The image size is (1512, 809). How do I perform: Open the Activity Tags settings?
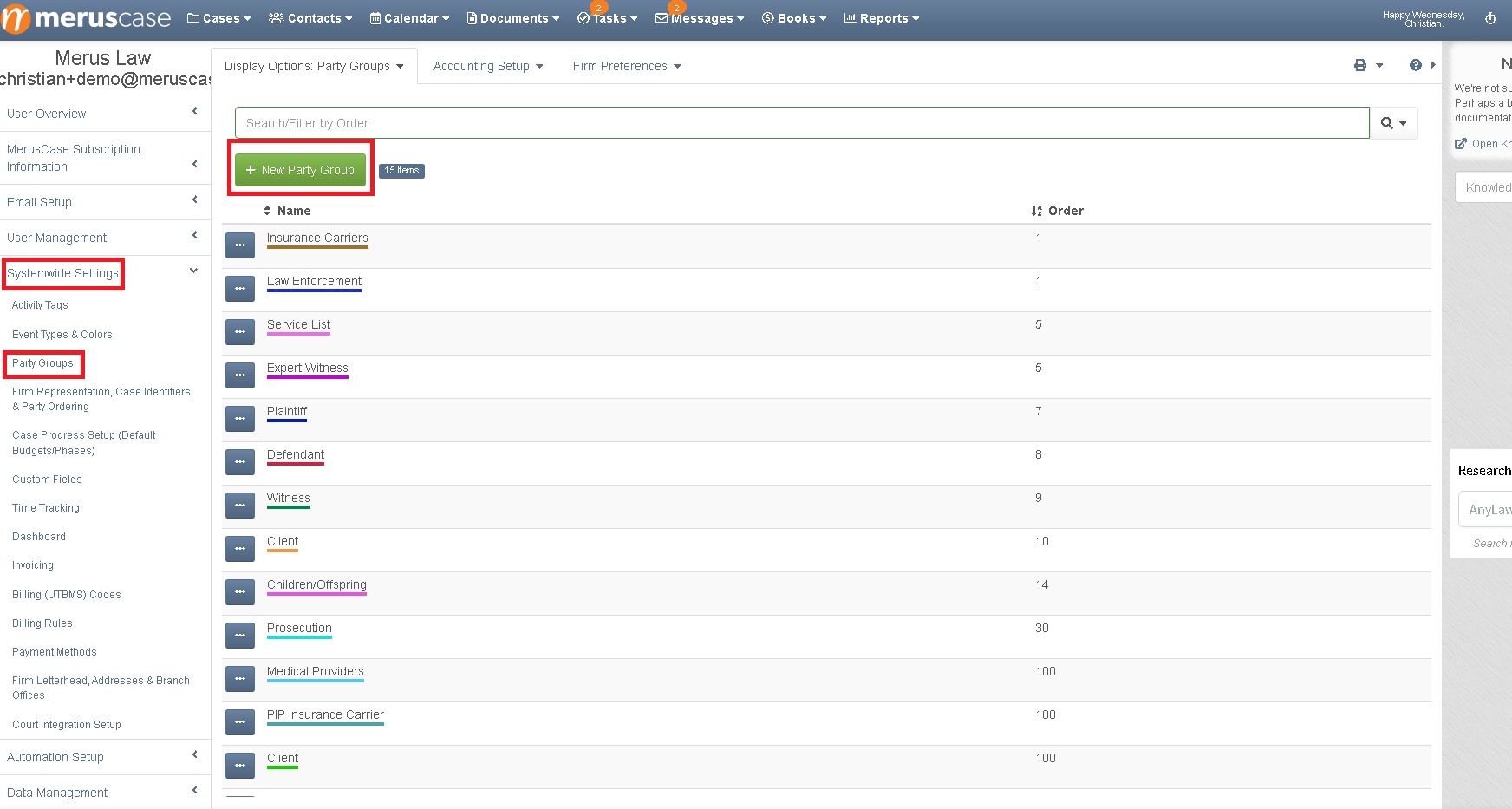[x=40, y=305]
